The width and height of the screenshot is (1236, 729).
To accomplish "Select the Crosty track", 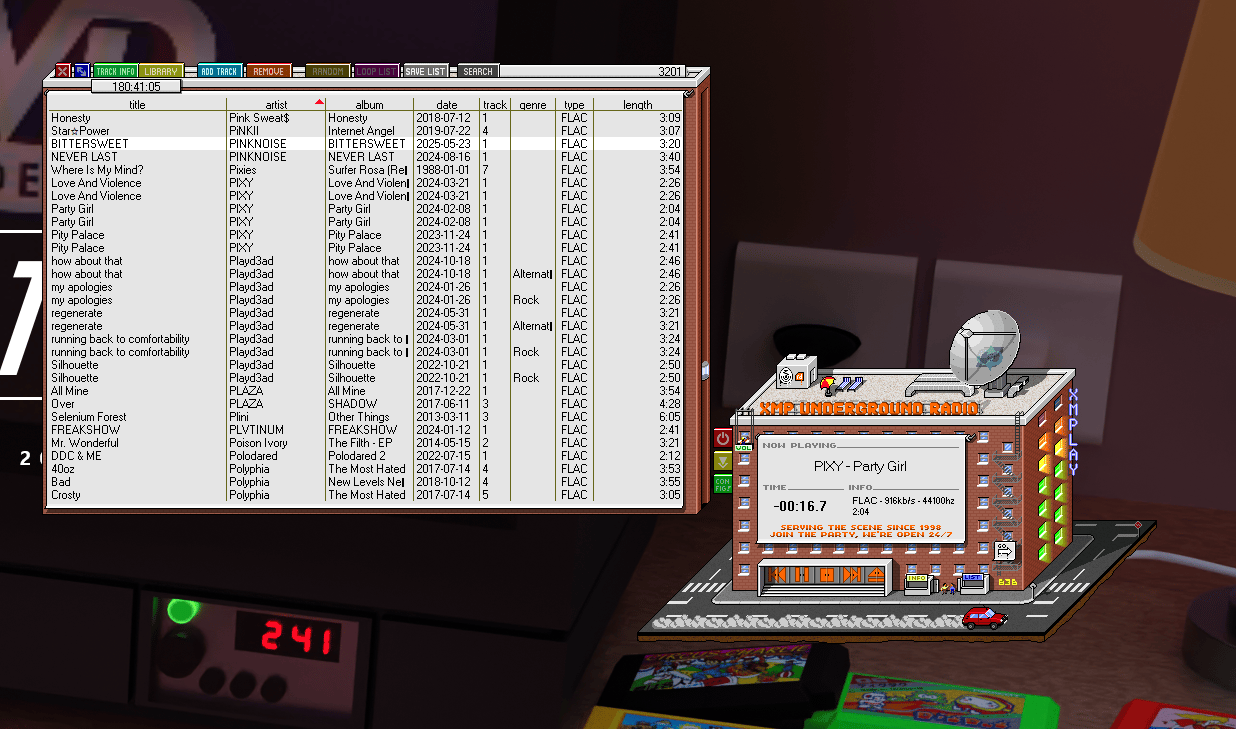I will click(365, 495).
